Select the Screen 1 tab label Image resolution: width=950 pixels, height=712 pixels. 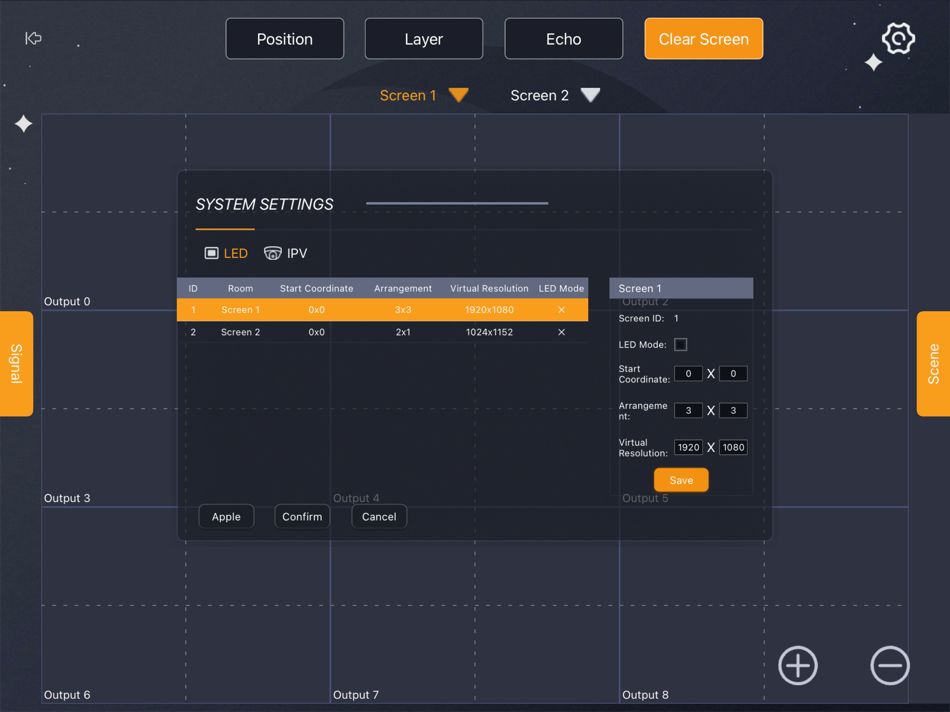pyautogui.click(x=408, y=95)
